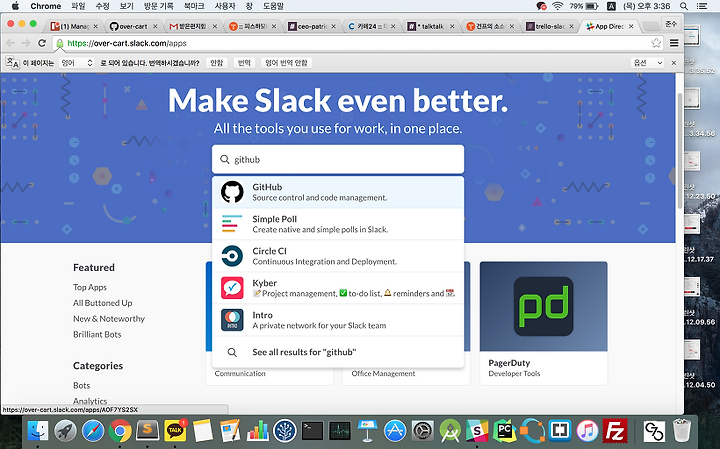Viewport: 720px width, 449px height.
Task: Open All Buttoned Up featured list
Action: point(102,303)
